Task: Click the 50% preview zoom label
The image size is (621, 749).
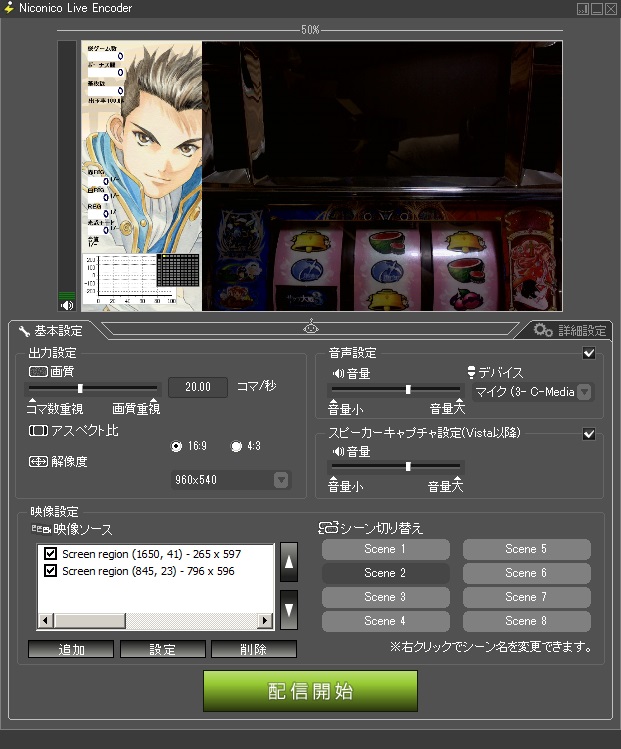Action: 310,30
